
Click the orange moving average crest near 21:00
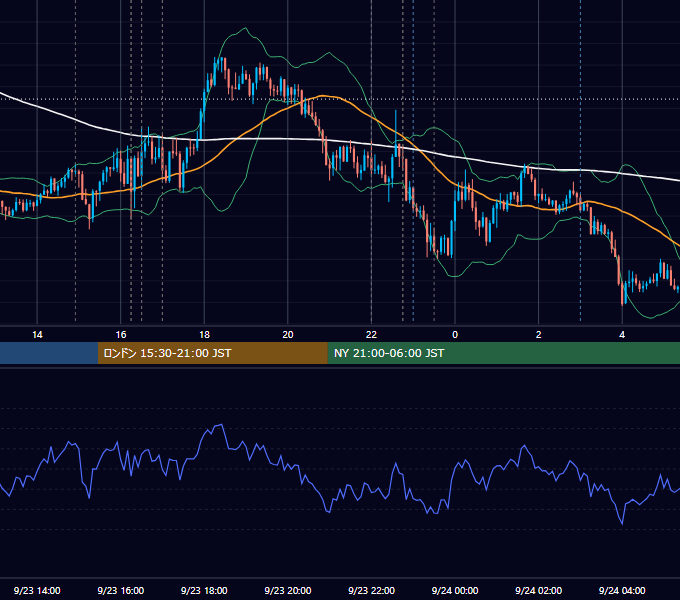point(323,96)
